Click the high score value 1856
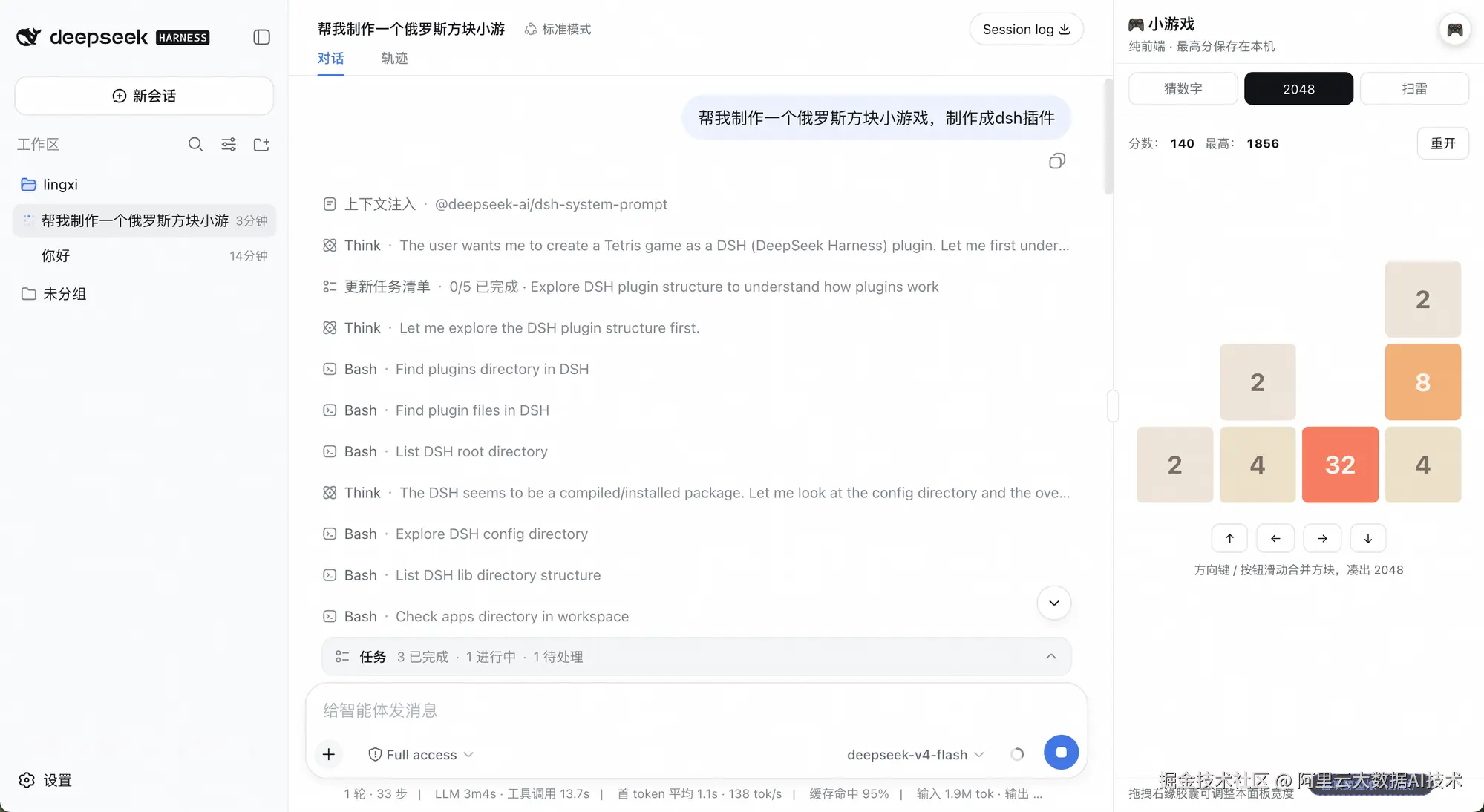 coord(1263,143)
